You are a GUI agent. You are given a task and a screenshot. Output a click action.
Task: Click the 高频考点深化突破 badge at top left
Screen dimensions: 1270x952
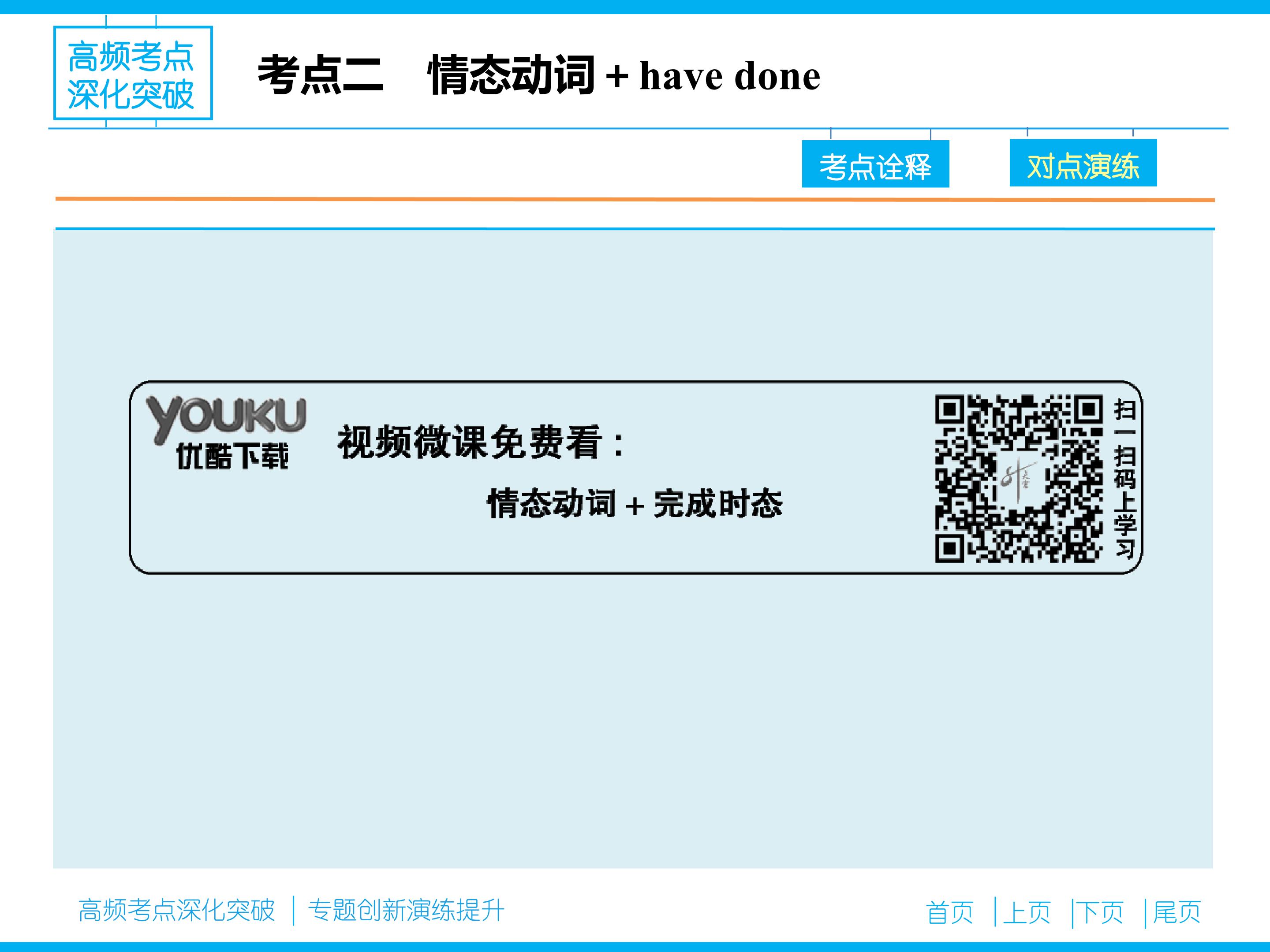coord(133,73)
